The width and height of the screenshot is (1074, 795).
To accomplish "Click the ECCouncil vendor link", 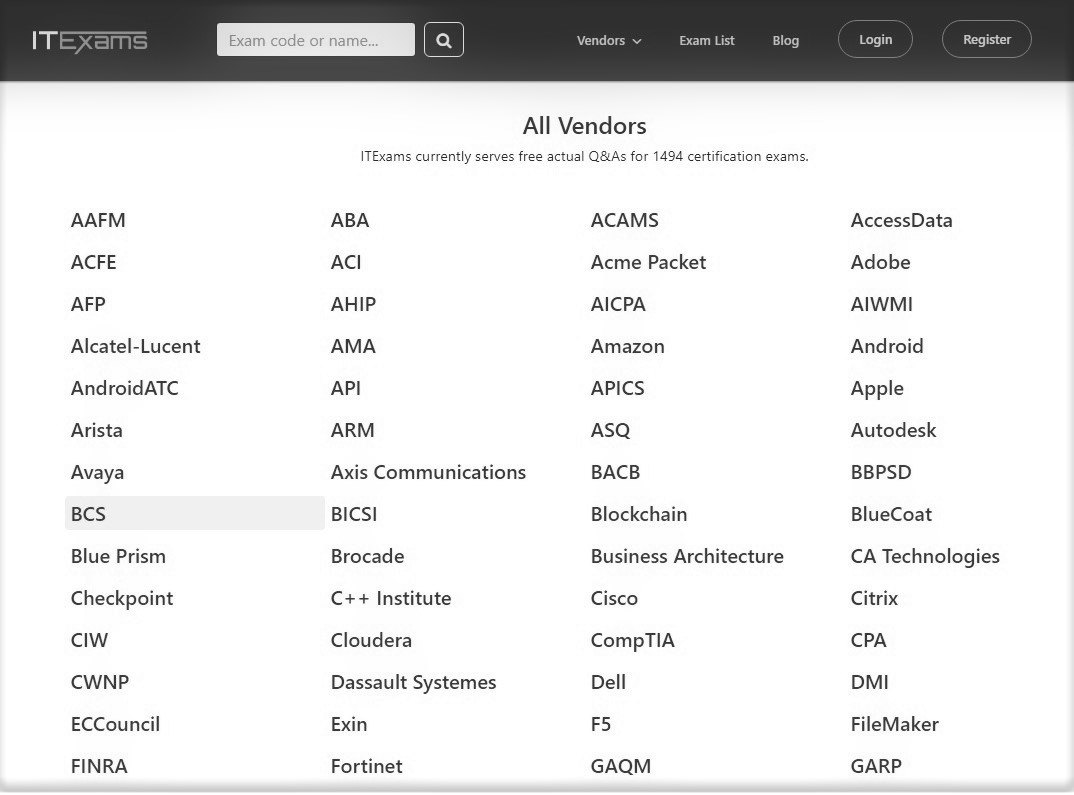I will click(x=115, y=724).
